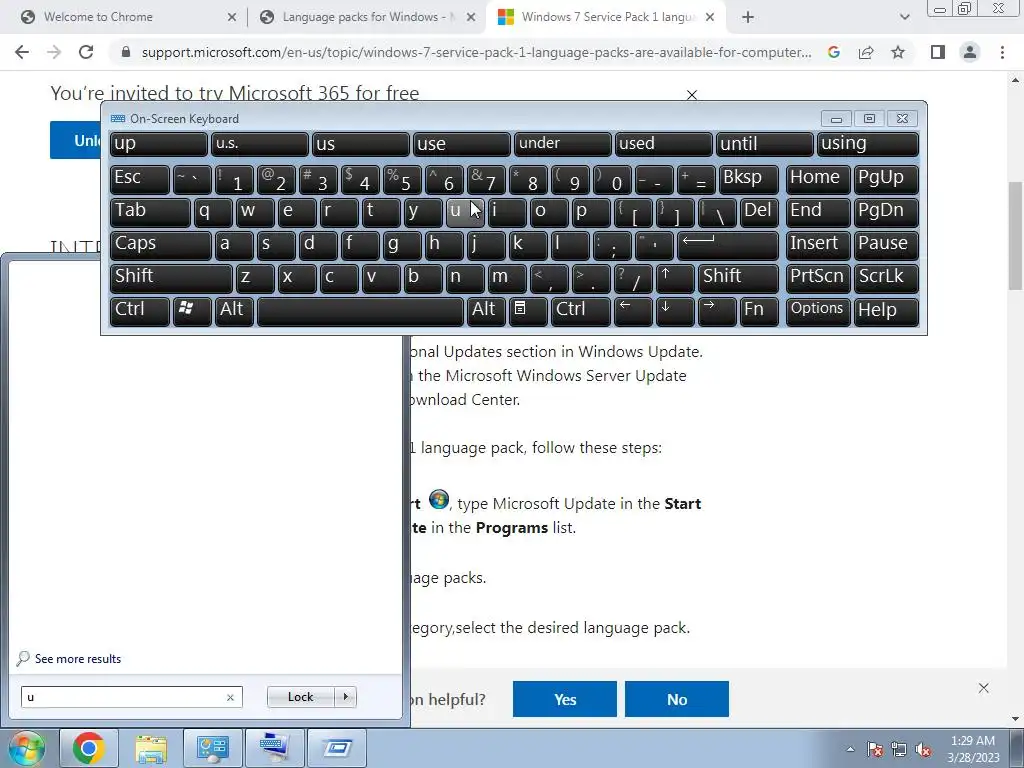Click the space bar on the keyboard

click(x=360, y=311)
